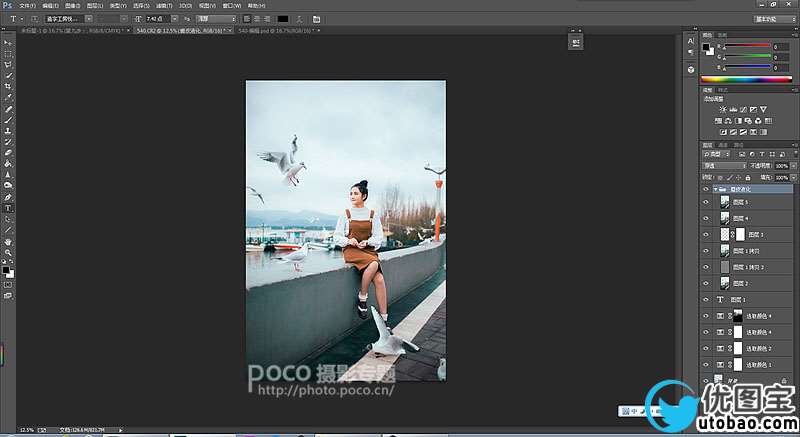Hide layer 图层 1 拷贝 2
This screenshot has height=437, width=800.
[706, 267]
